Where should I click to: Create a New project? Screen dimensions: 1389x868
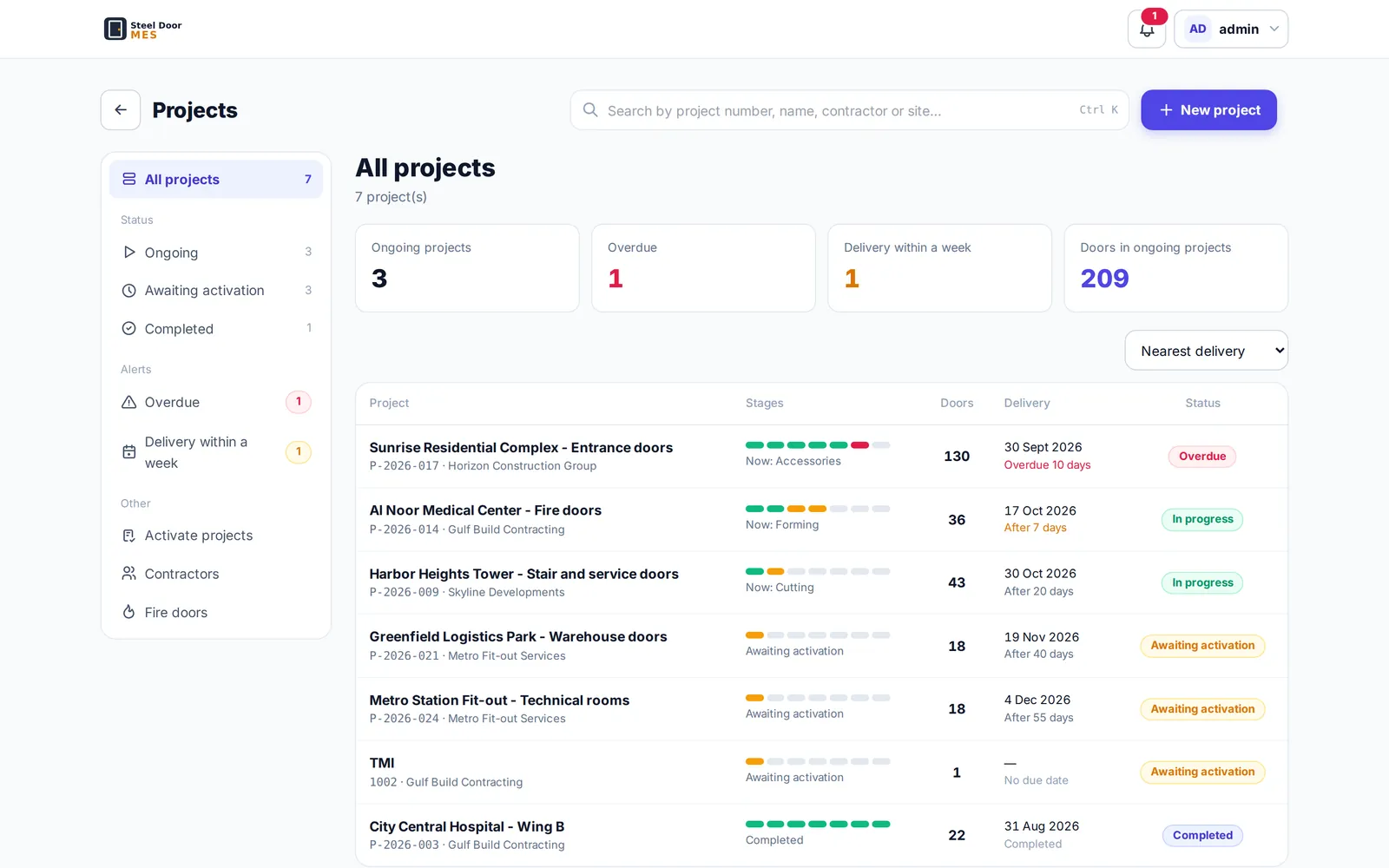click(x=1208, y=110)
